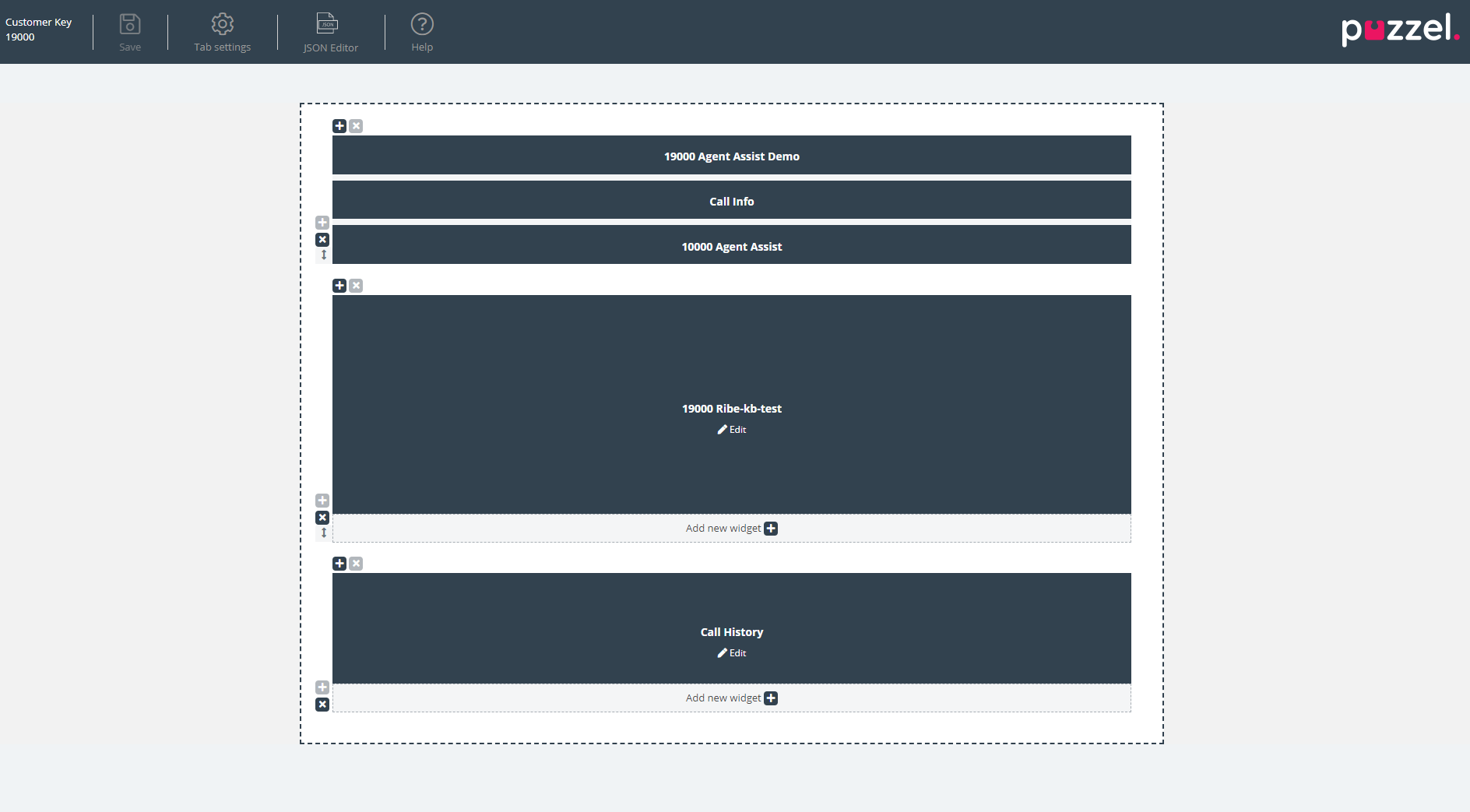The image size is (1470, 812).
Task: Select the Call Info widget bar
Action: (x=731, y=201)
